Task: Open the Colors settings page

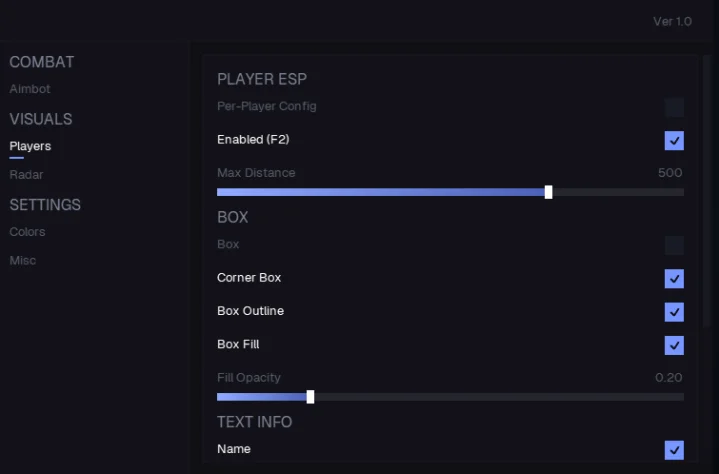Action: pyautogui.click(x=27, y=232)
